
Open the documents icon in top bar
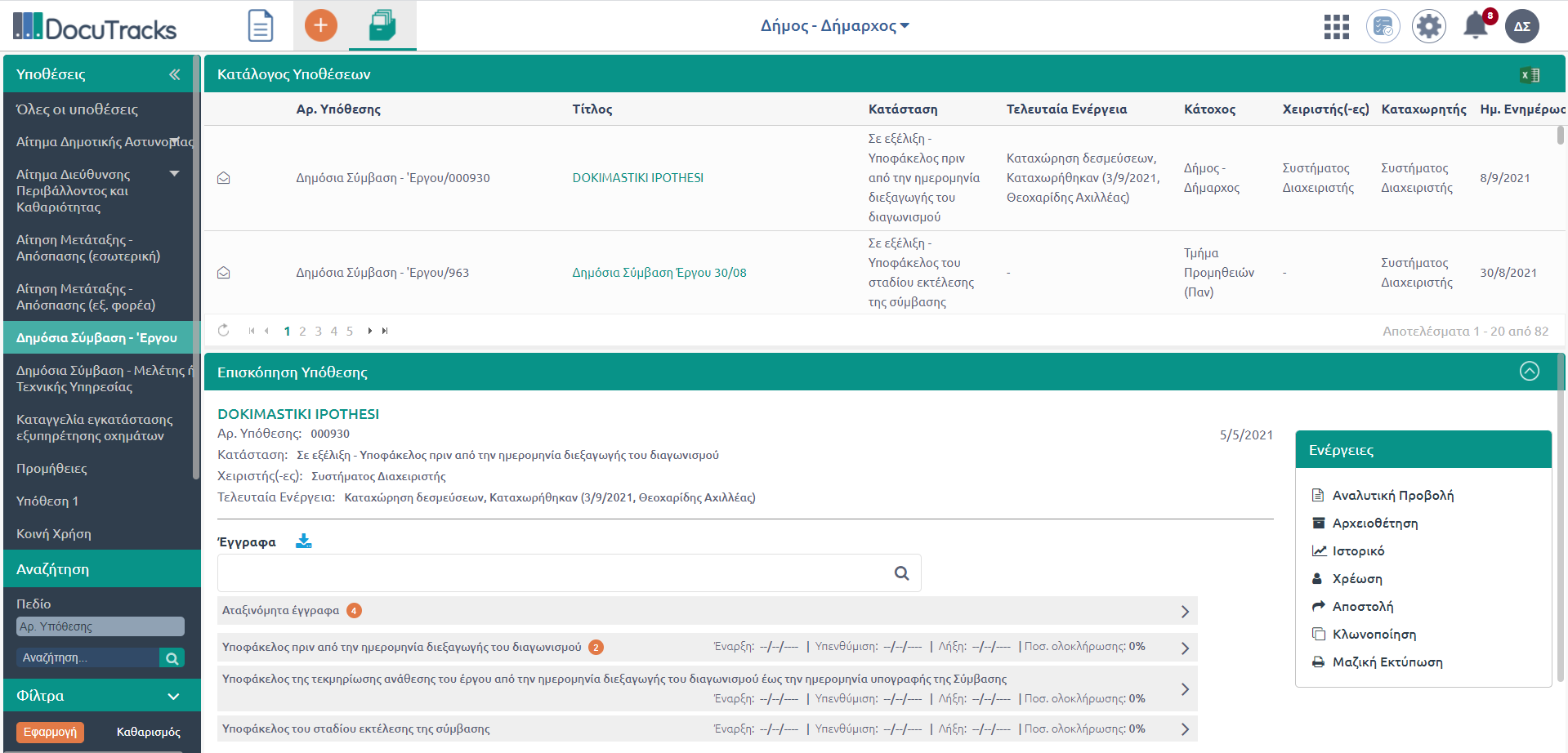tap(261, 25)
